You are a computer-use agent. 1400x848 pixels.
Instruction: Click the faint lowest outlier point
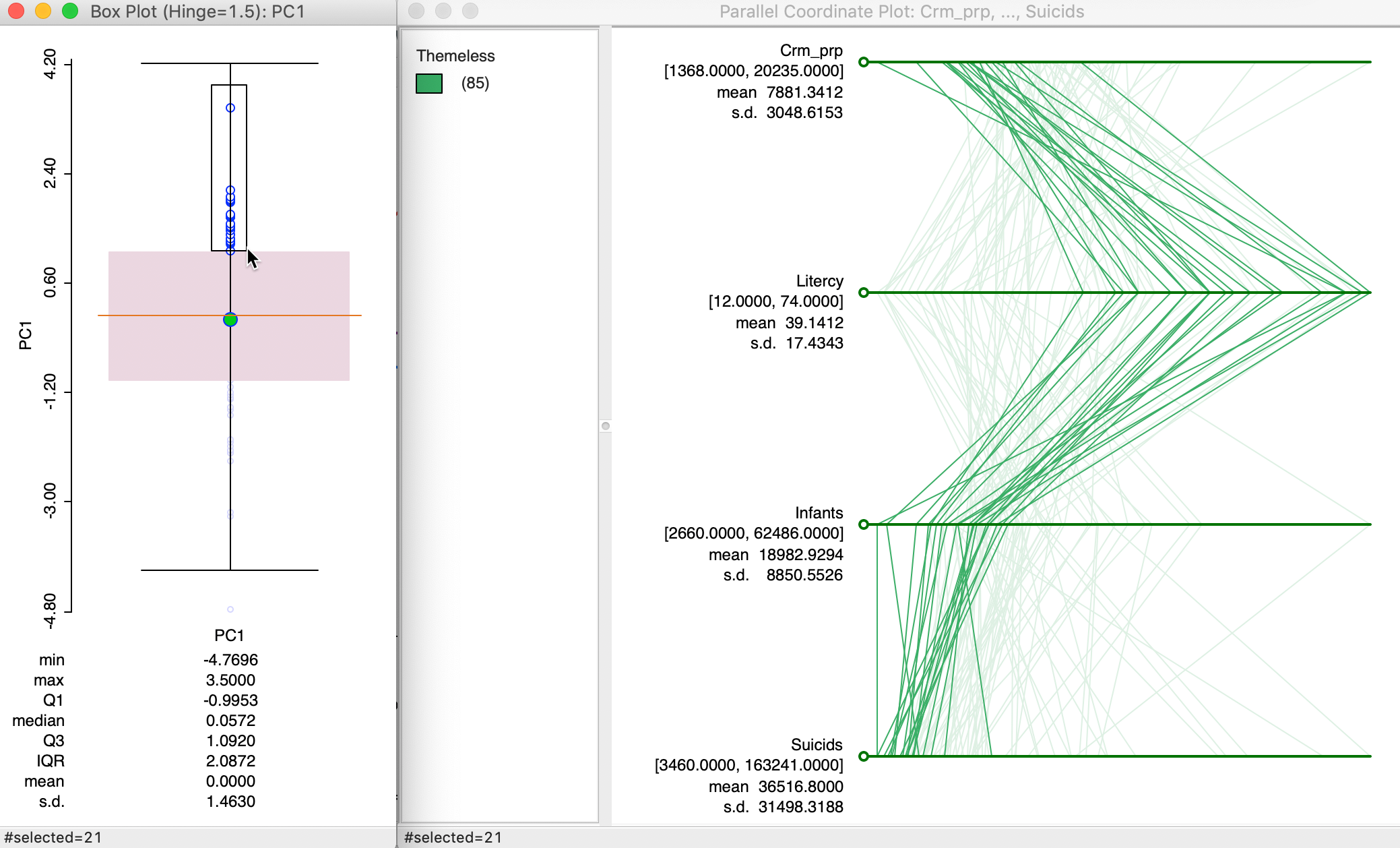pyautogui.click(x=230, y=609)
